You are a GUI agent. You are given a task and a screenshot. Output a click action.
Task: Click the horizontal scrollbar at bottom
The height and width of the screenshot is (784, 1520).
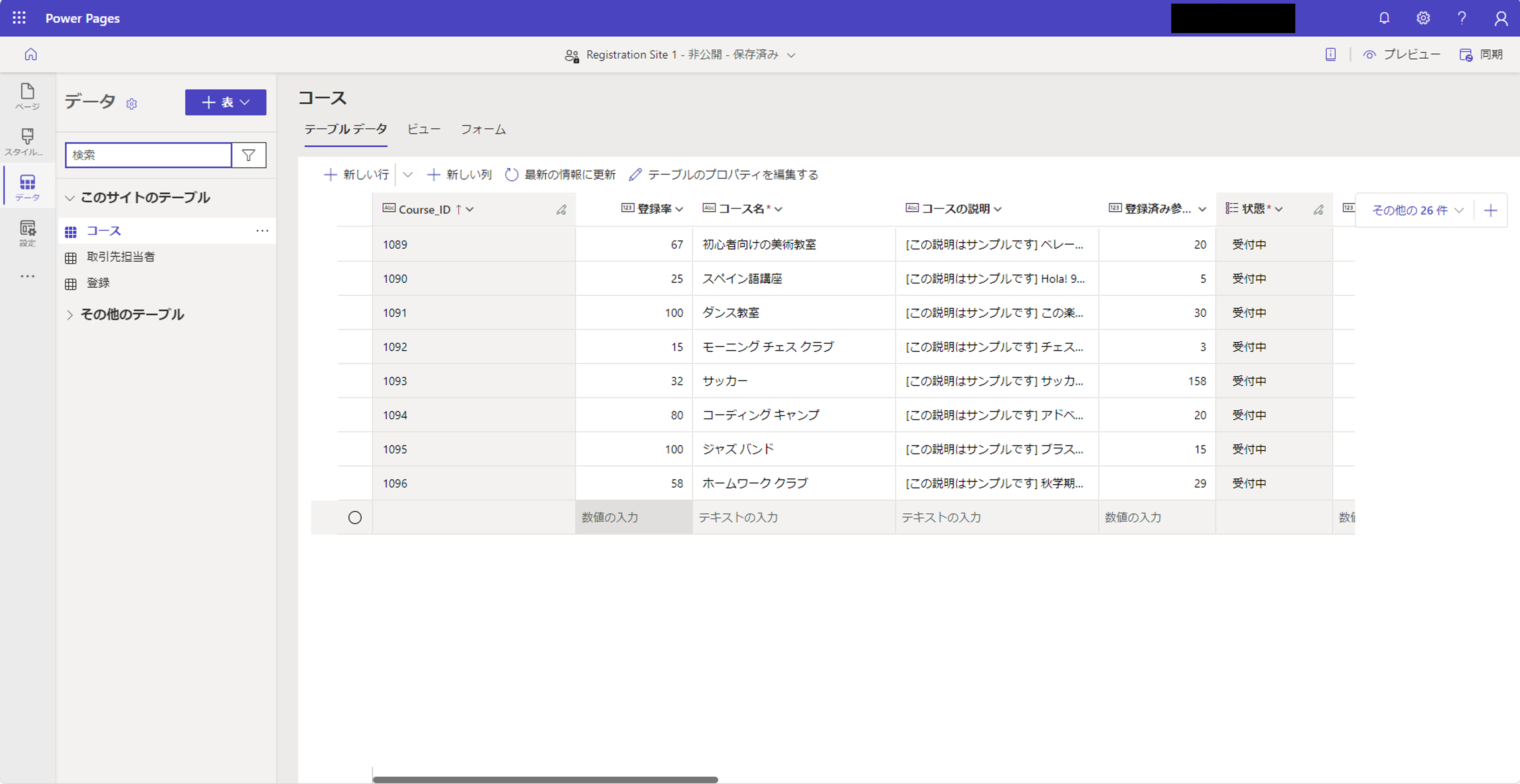(545, 779)
